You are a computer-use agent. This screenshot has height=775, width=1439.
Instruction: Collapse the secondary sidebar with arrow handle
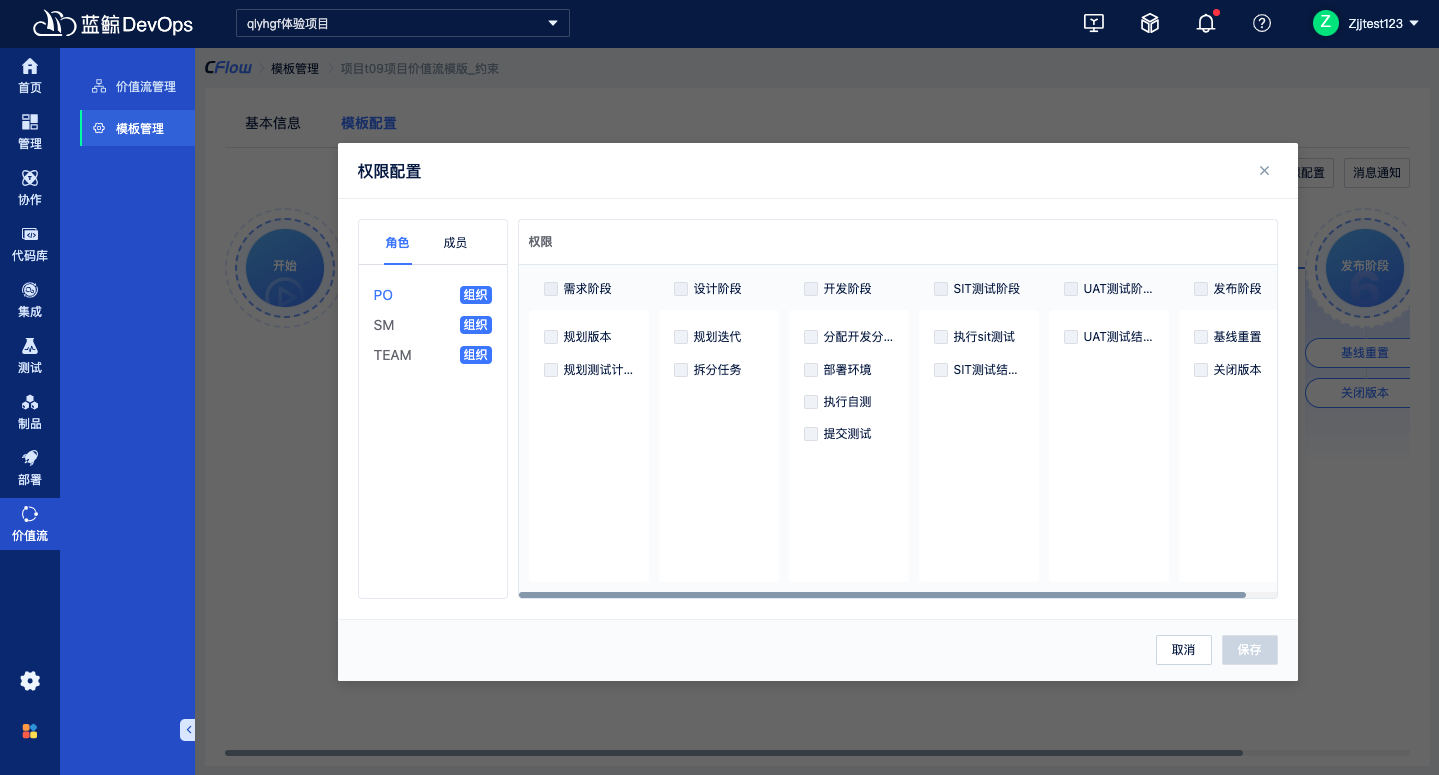[188, 730]
